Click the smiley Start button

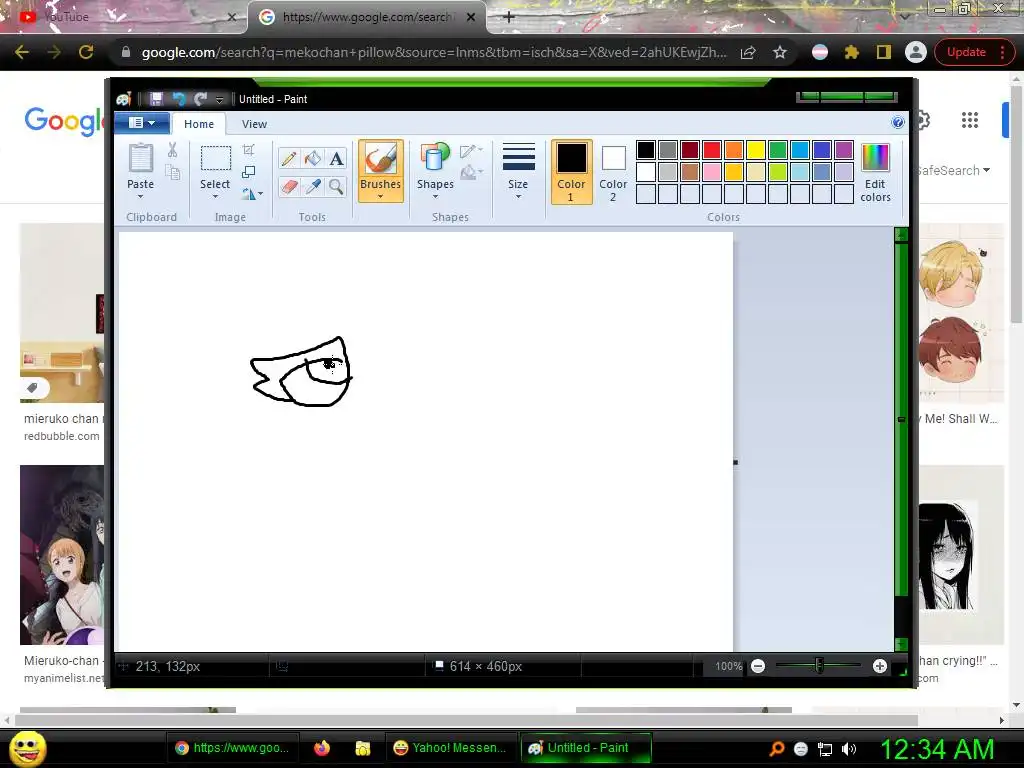coord(27,748)
